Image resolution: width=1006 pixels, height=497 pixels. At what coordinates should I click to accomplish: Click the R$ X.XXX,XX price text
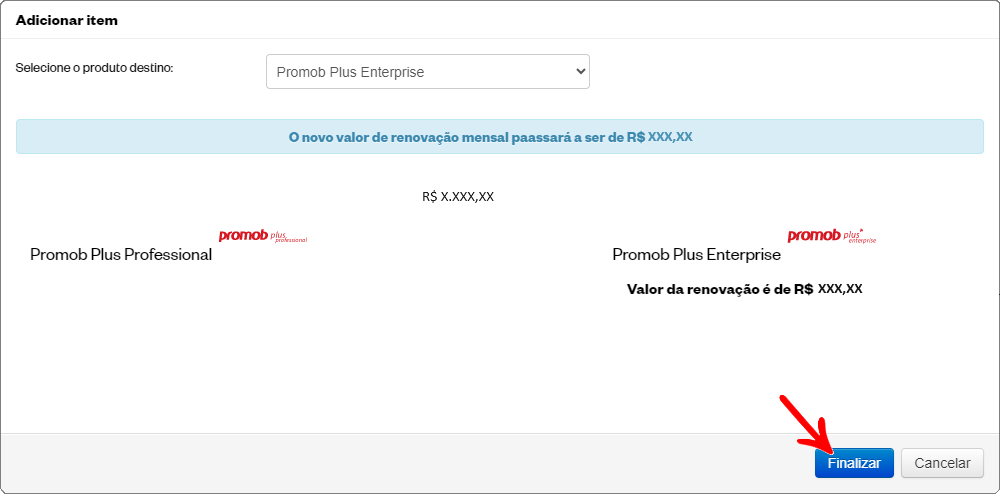pos(458,197)
